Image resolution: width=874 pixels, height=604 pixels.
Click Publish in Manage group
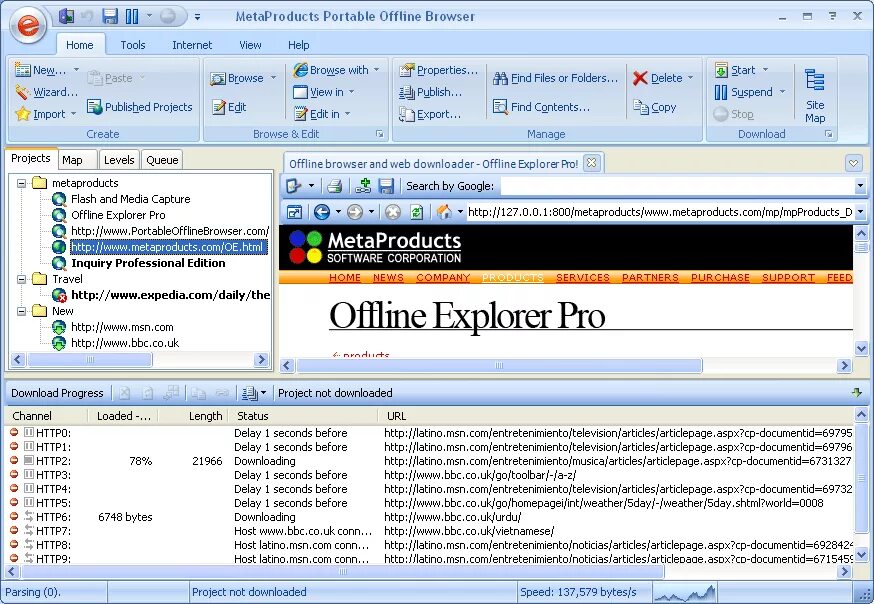click(x=430, y=92)
